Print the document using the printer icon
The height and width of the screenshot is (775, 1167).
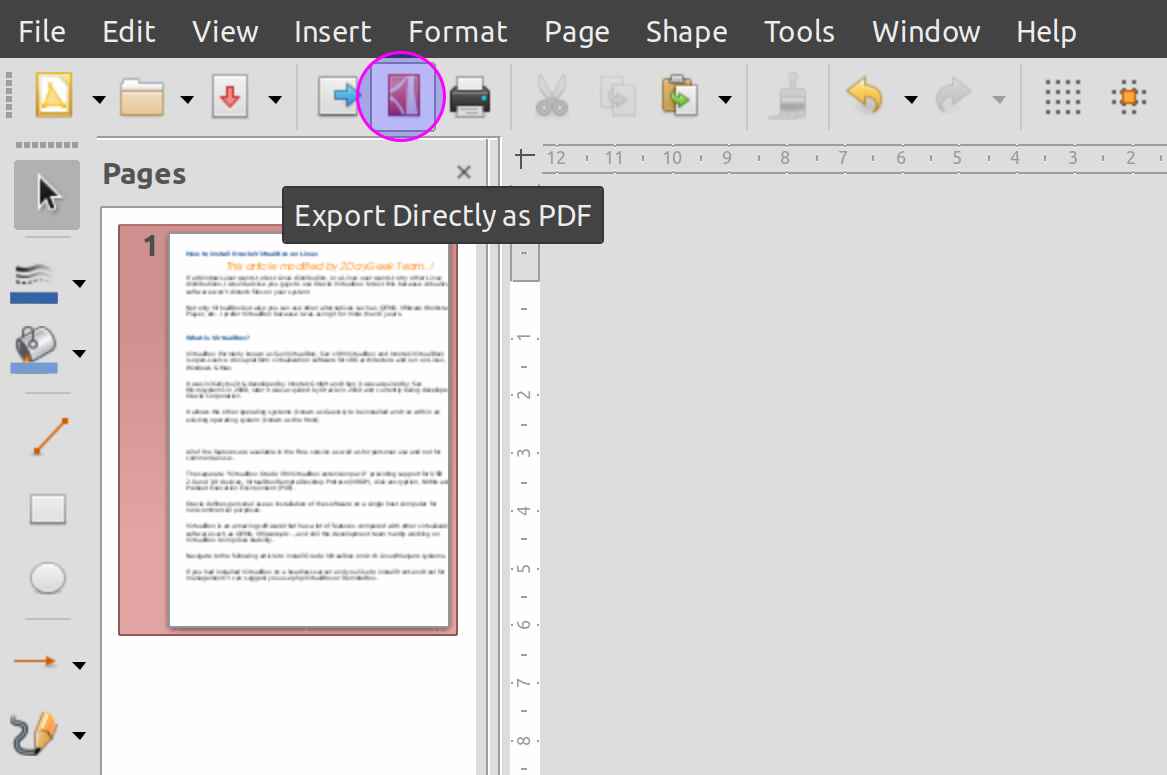coord(470,96)
